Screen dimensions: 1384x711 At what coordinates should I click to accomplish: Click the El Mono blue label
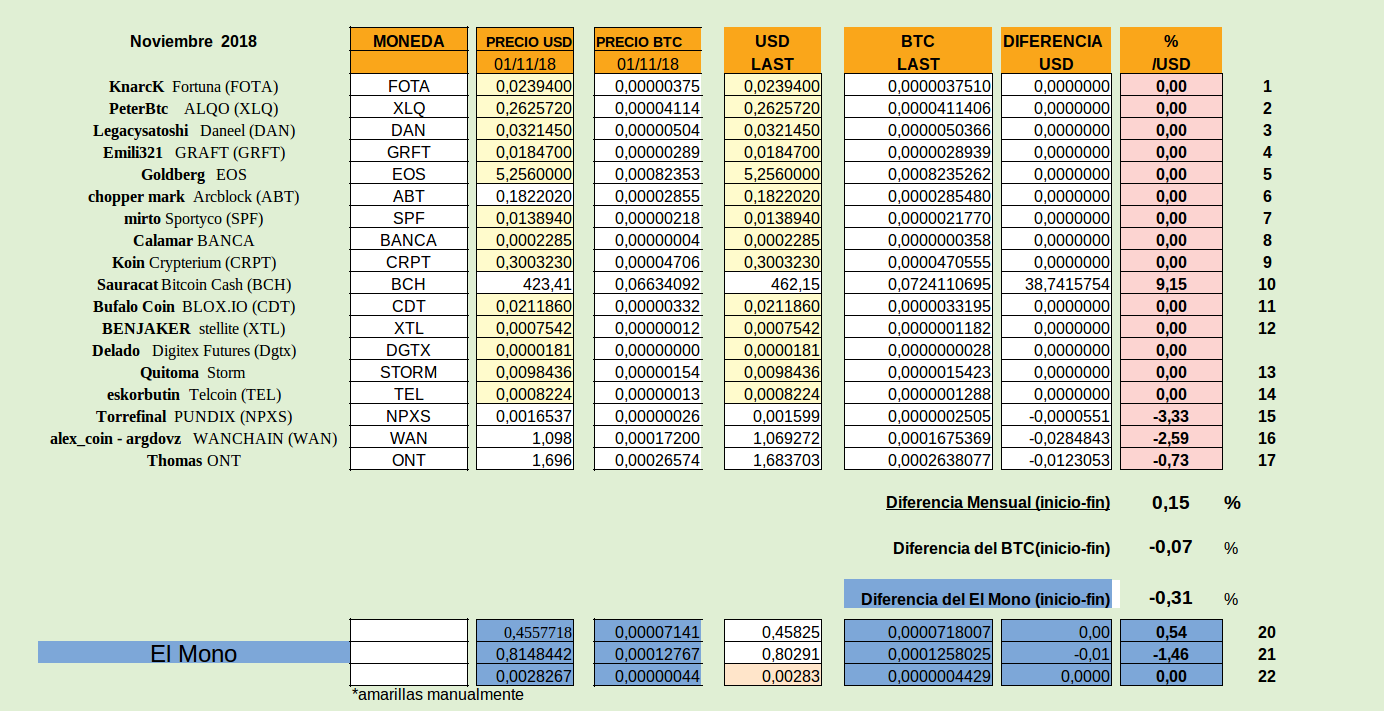[x=194, y=653]
